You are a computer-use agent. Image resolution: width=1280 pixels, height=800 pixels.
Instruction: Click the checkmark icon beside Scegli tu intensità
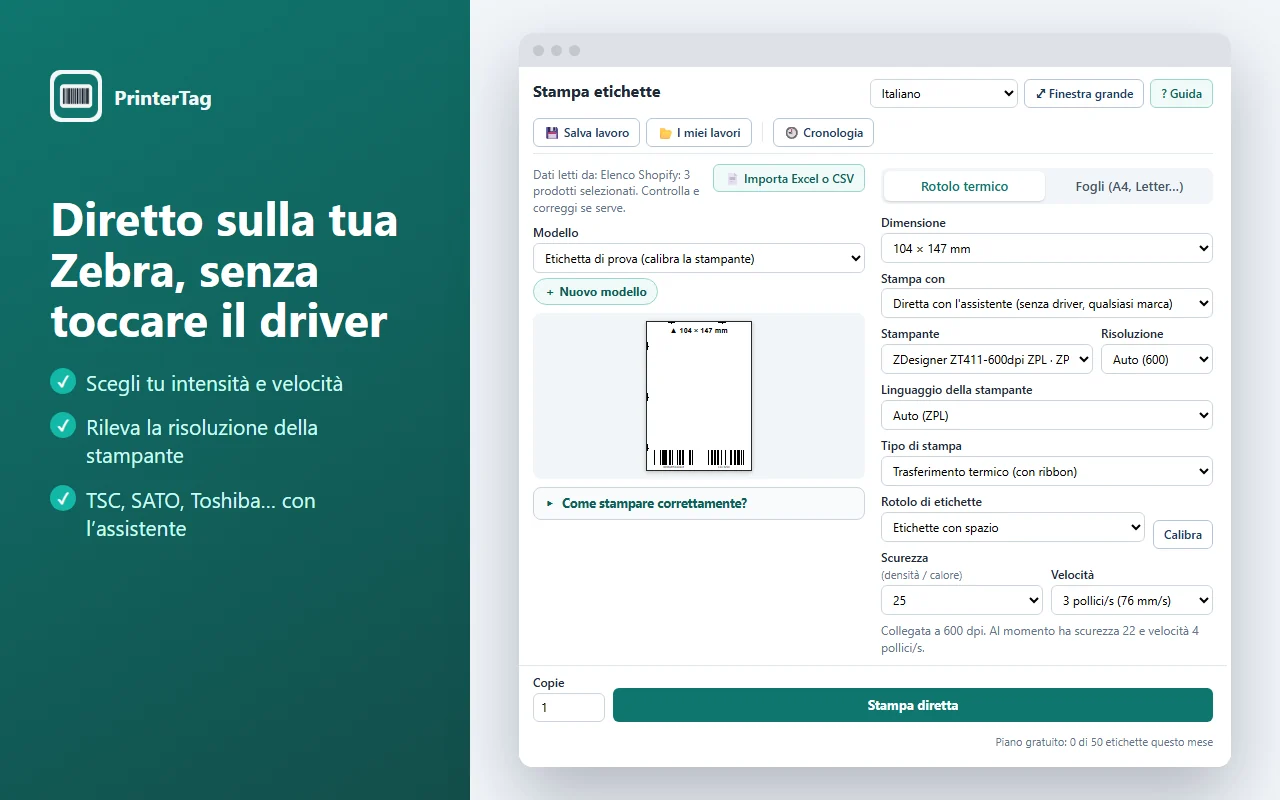pos(63,381)
